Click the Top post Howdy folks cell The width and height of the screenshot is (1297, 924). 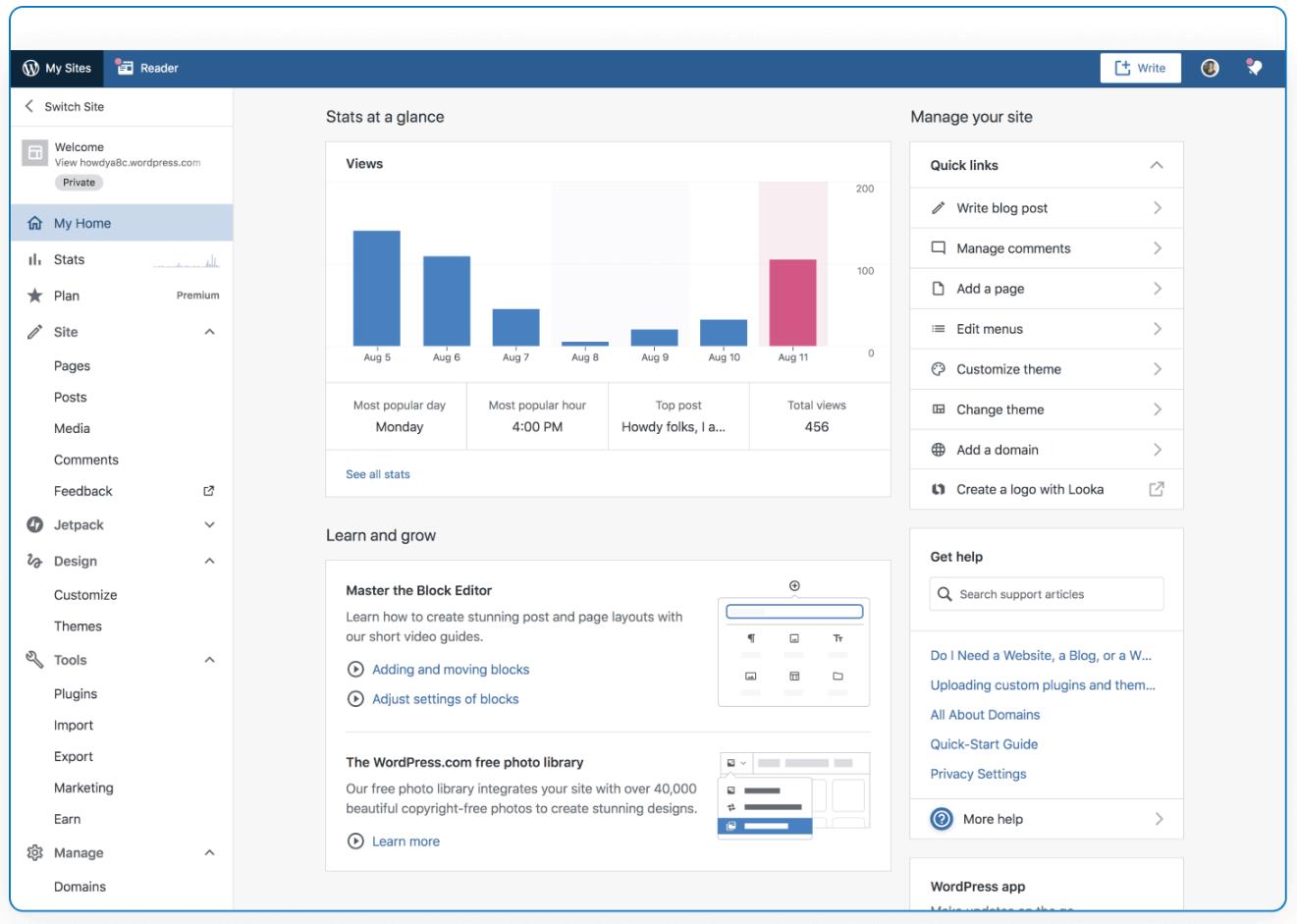(x=678, y=416)
